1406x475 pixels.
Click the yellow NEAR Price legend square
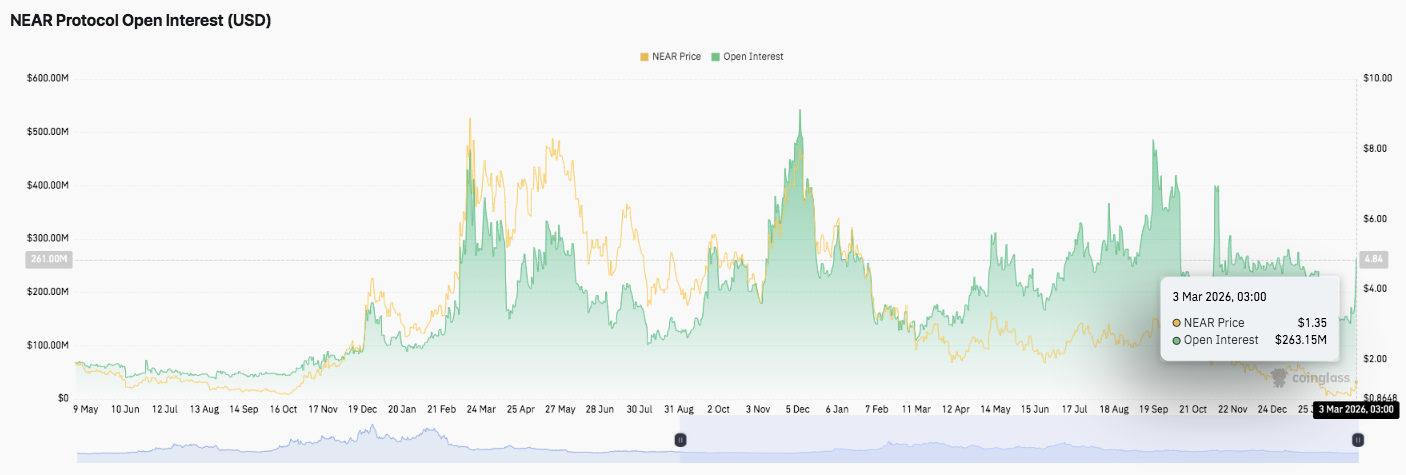pyautogui.click(x=644, y=57)
